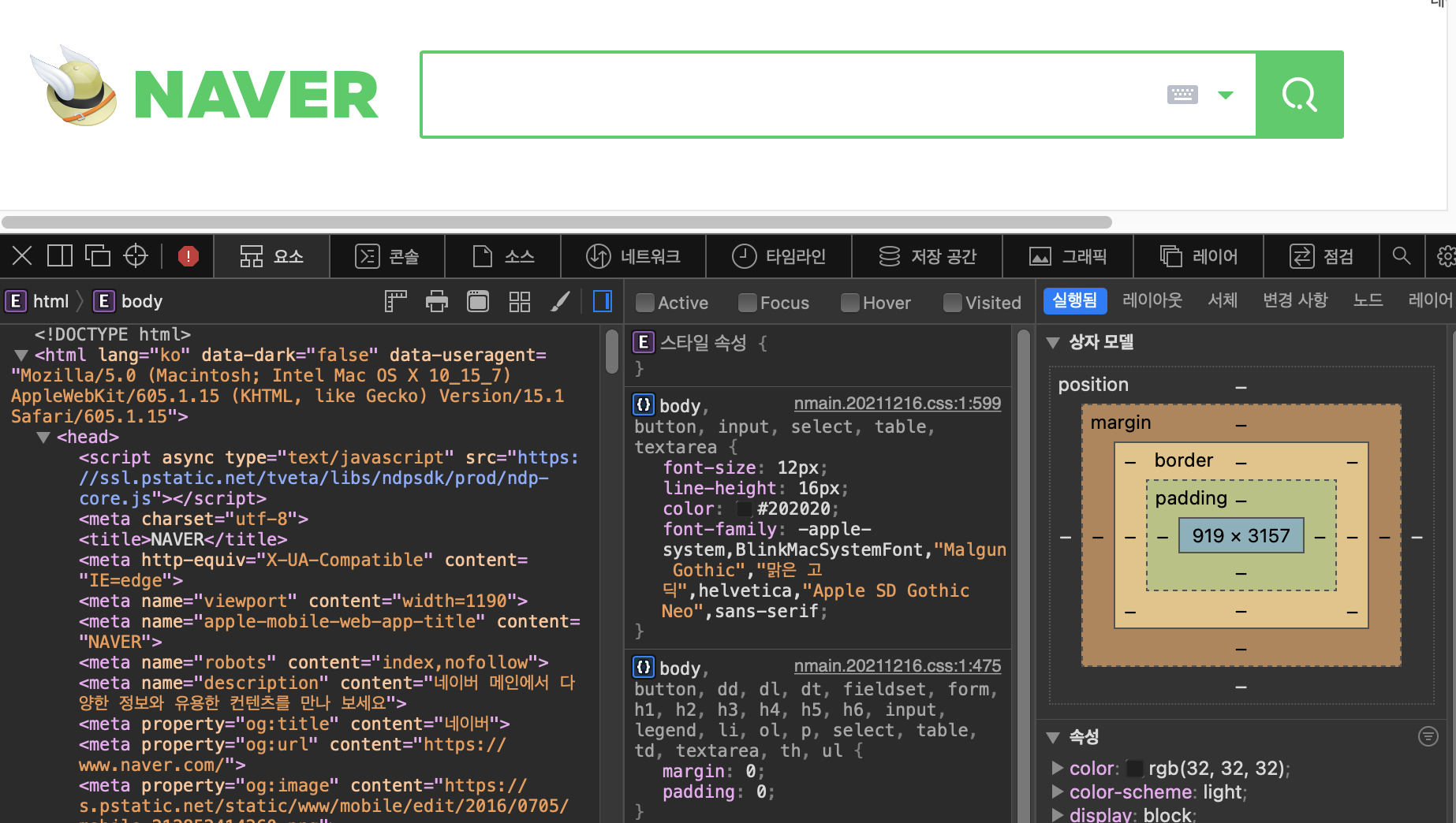This screenshot has width=1456, height=823.
Task: Open the 네트워크 (Network) tab
Action: (633, 256)
